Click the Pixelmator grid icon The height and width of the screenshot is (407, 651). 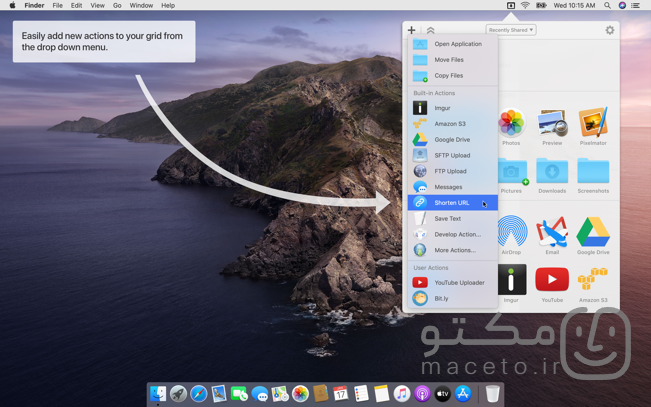[593, 123]
